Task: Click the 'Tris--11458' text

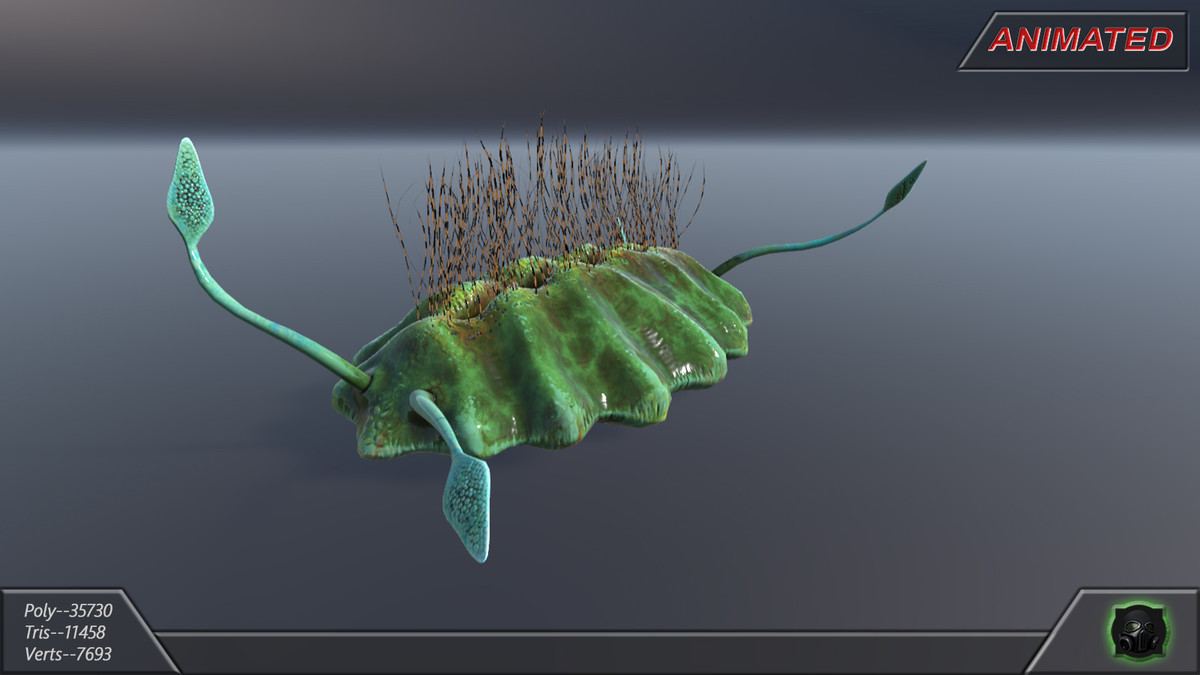Action: click(65, 632)
